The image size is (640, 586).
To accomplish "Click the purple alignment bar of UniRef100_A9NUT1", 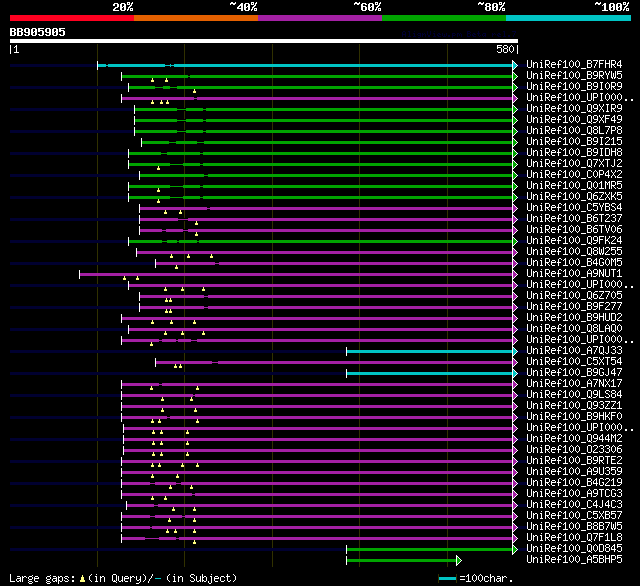I will click(x=298, y=274).
